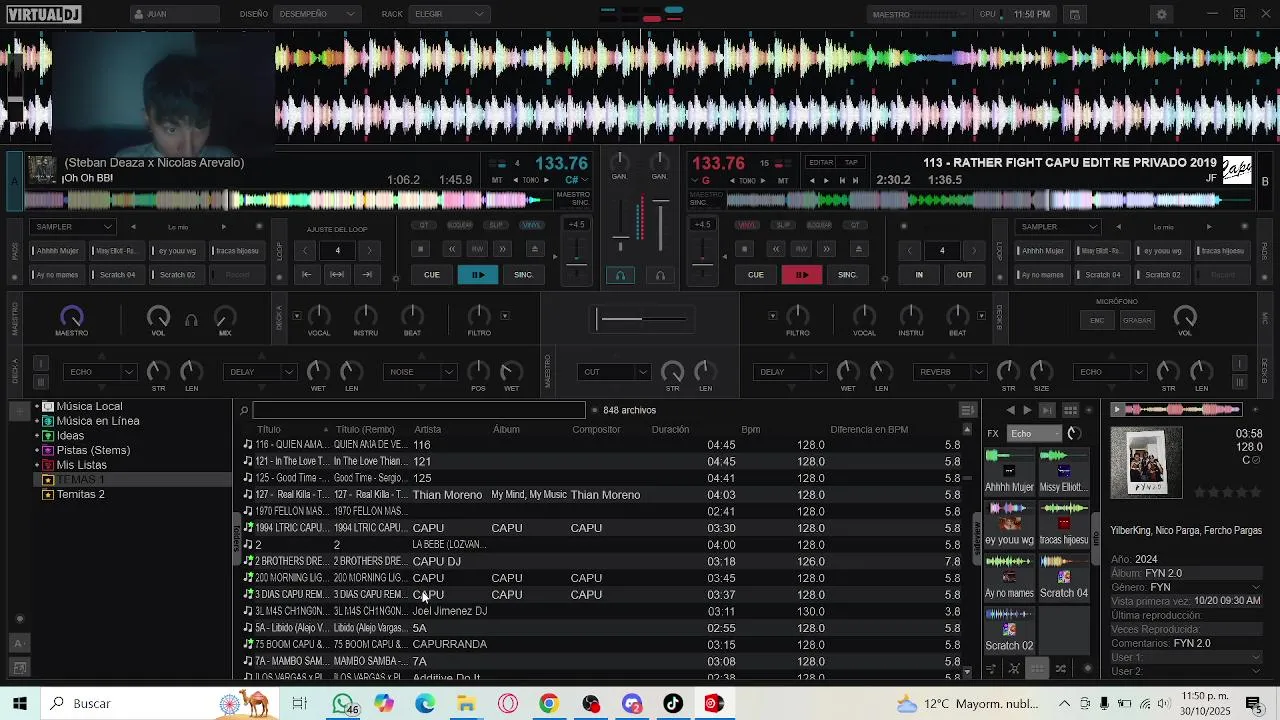The width and height of the screenshot is (1280, 720).
Task: Click the sideview play arrow icon
Action: (x=1027, y=411)
